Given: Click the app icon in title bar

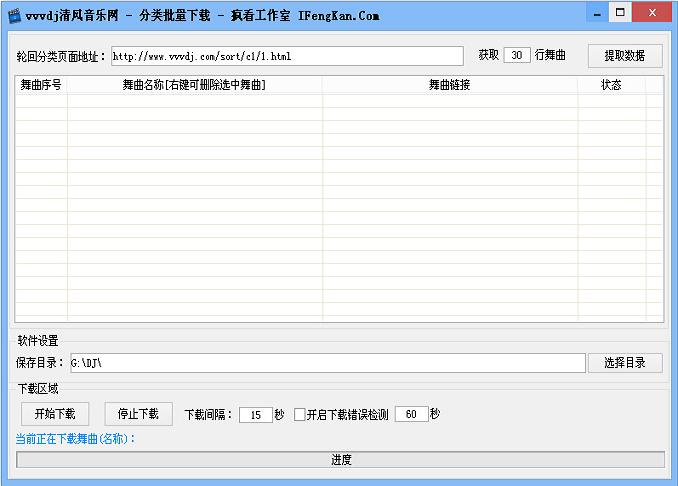Looking at the screenshot, I should [14, 15].
